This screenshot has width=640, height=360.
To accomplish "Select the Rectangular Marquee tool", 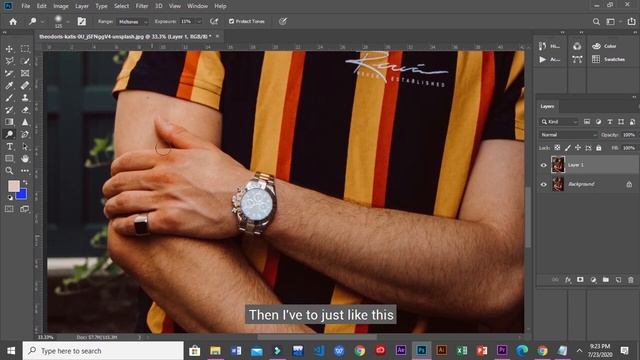I will click(x=25, y=49).
